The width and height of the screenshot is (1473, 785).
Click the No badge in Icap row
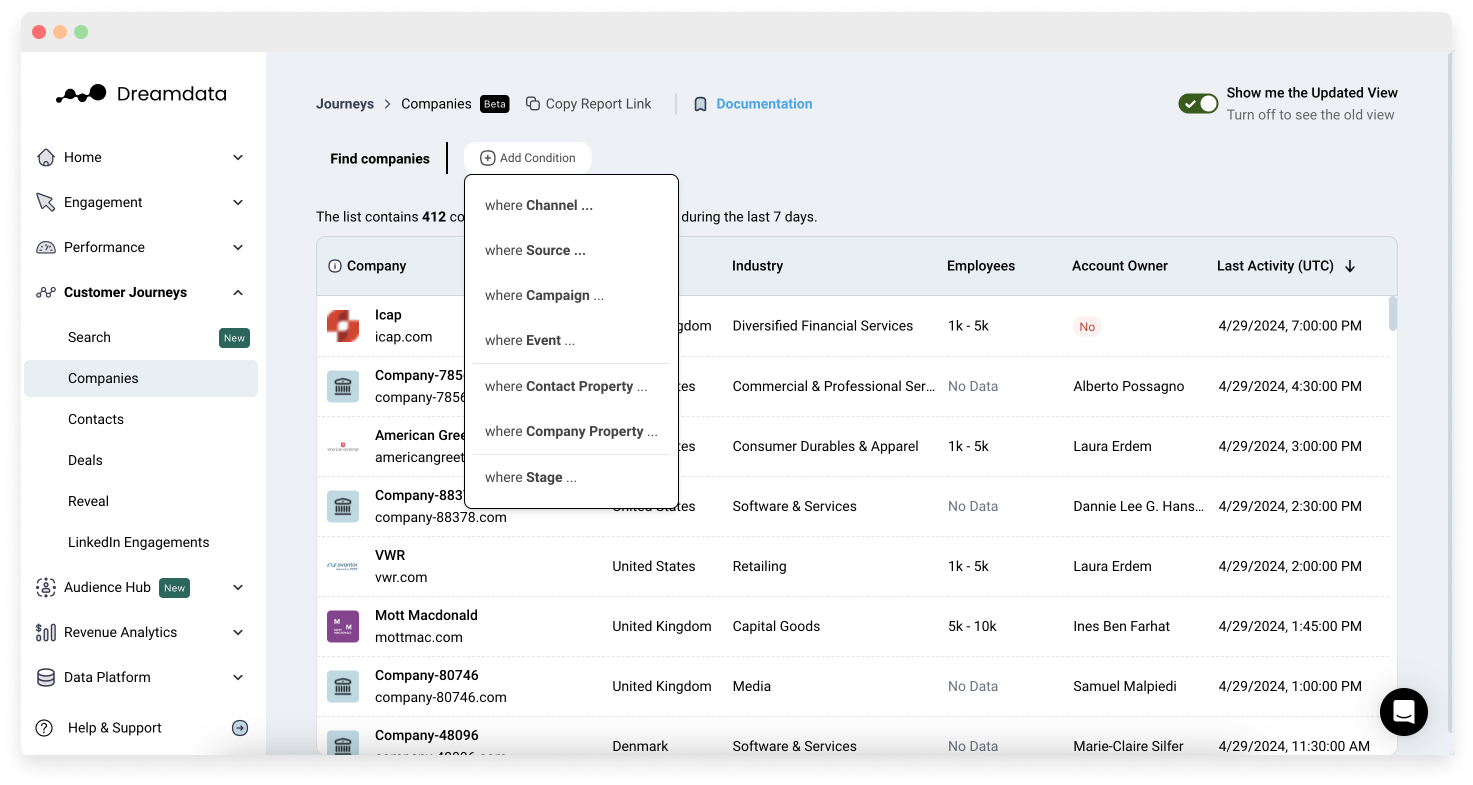[x=1087, y=327]
